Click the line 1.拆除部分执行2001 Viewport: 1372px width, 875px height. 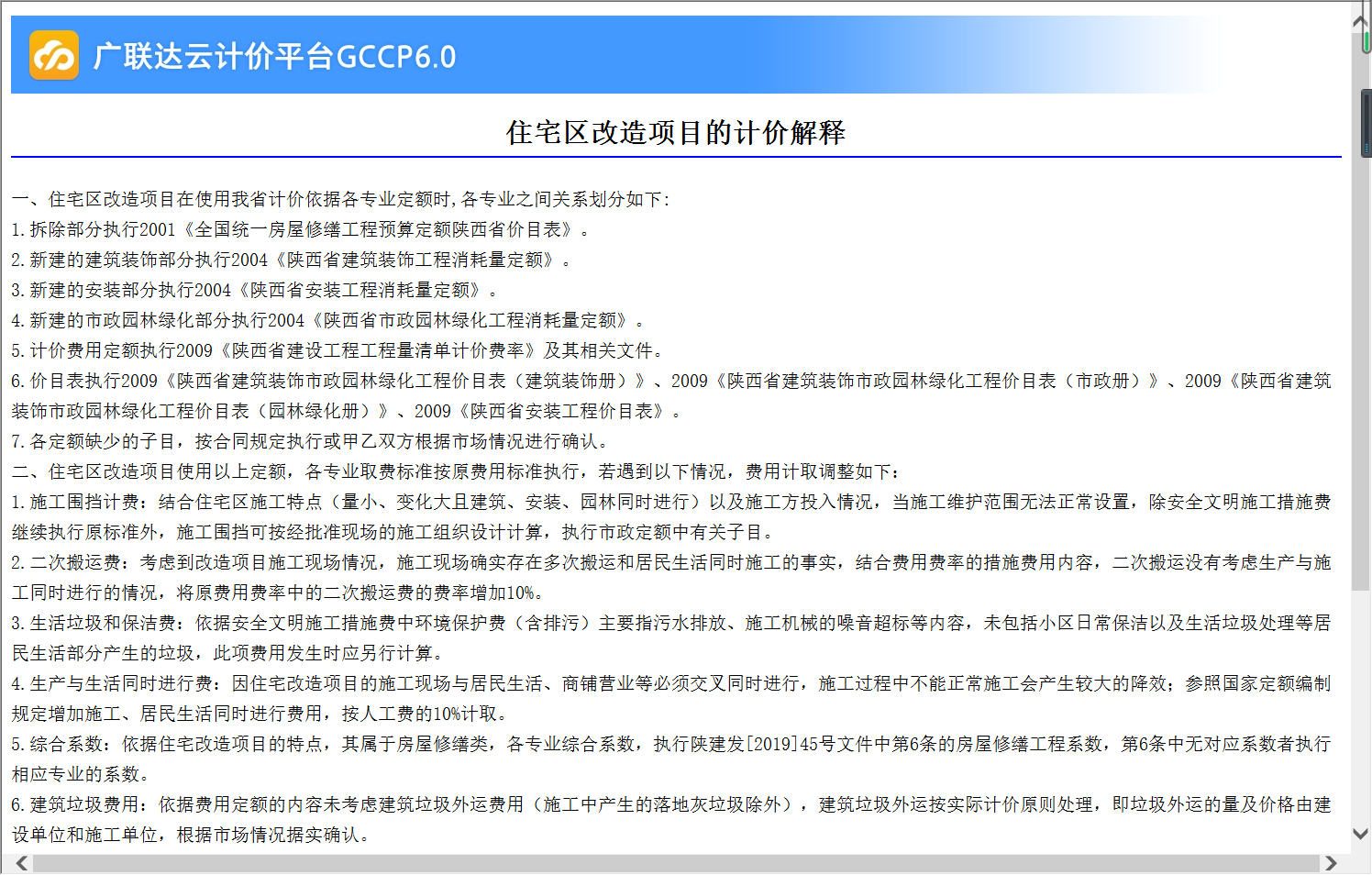pos(301,229)
